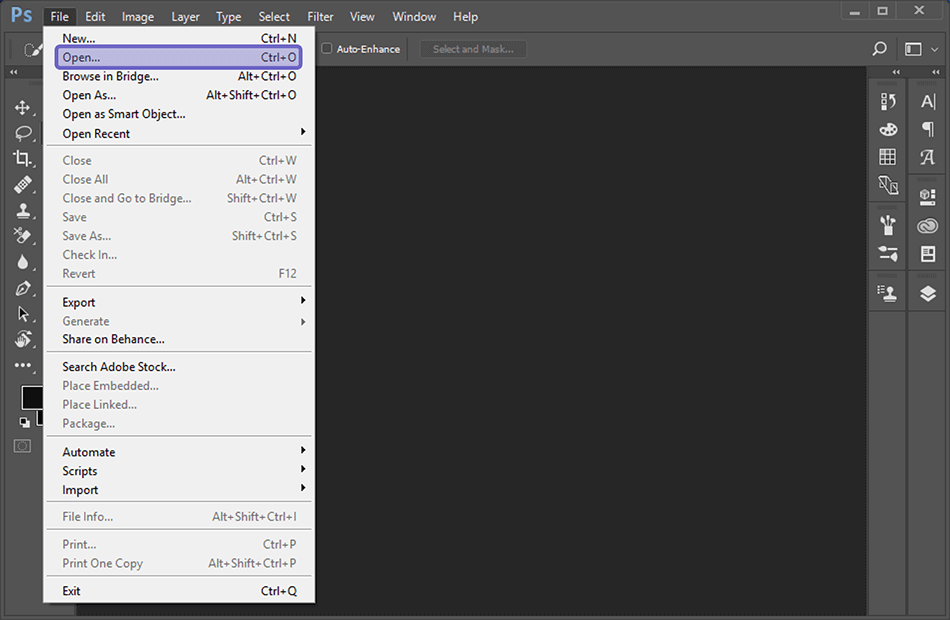This screenshot has height=620, width=950.
Task: Click the swap/default colors small icon
Action: [24, 422]
